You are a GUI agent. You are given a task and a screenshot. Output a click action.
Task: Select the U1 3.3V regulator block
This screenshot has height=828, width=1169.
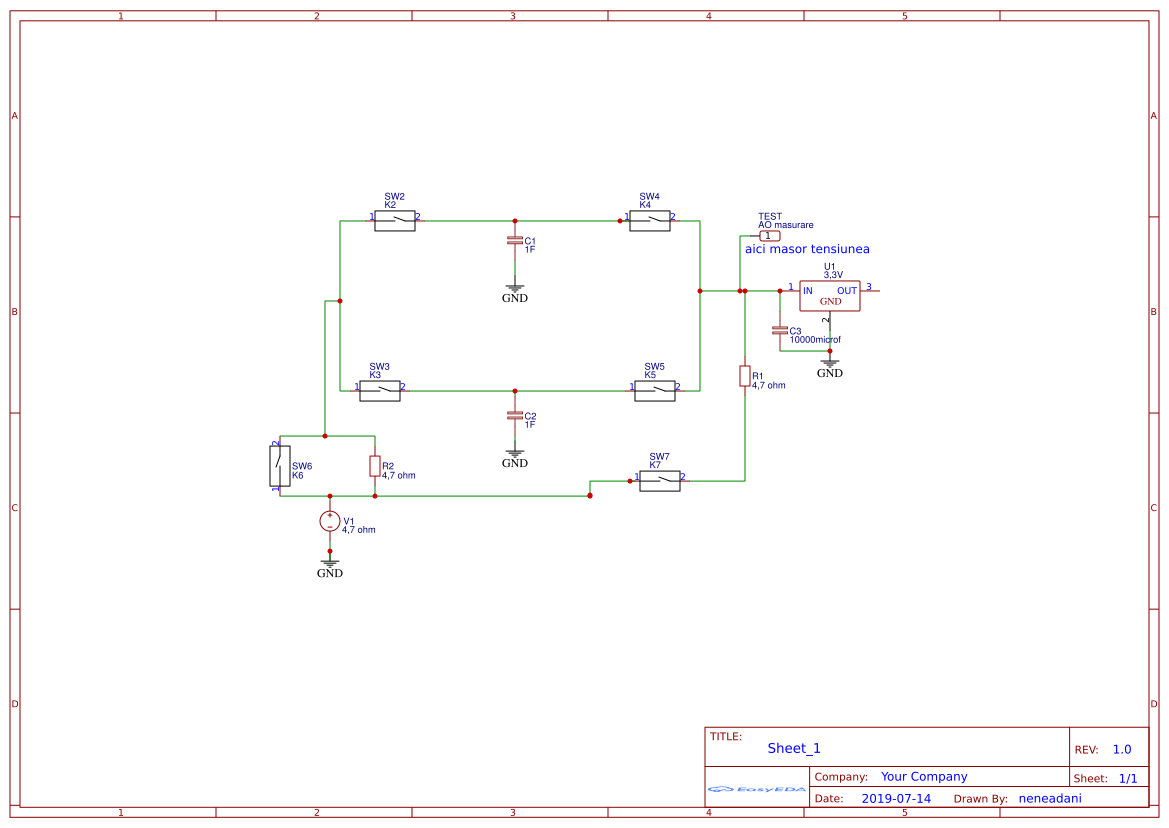coord(829,295)
